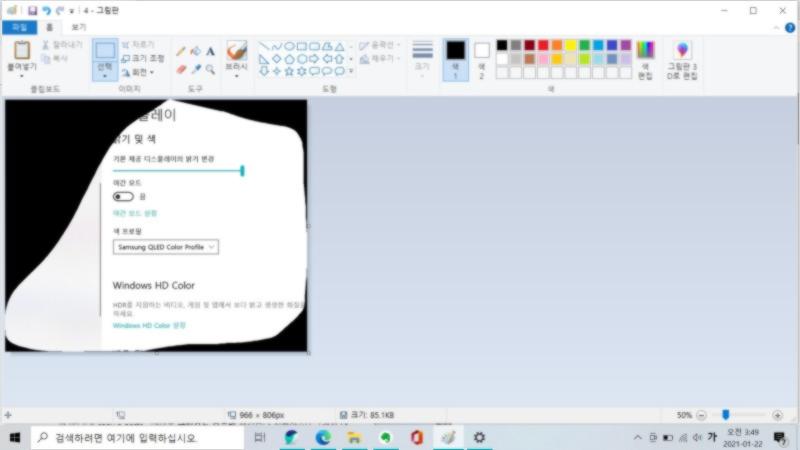
Task: Open the 크기 line size dropdown
Action: (x=422, y=59)
